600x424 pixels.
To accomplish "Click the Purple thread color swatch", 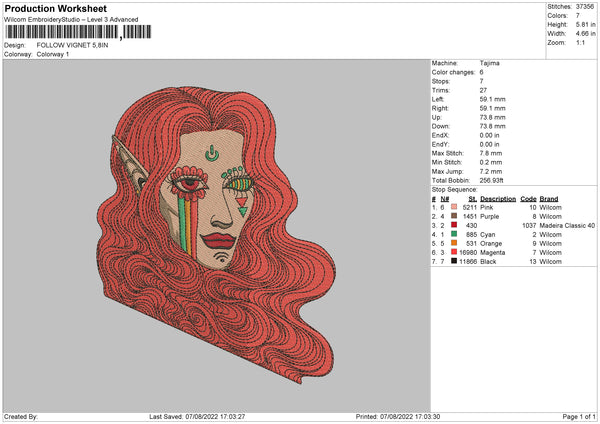I will [454, 216].
